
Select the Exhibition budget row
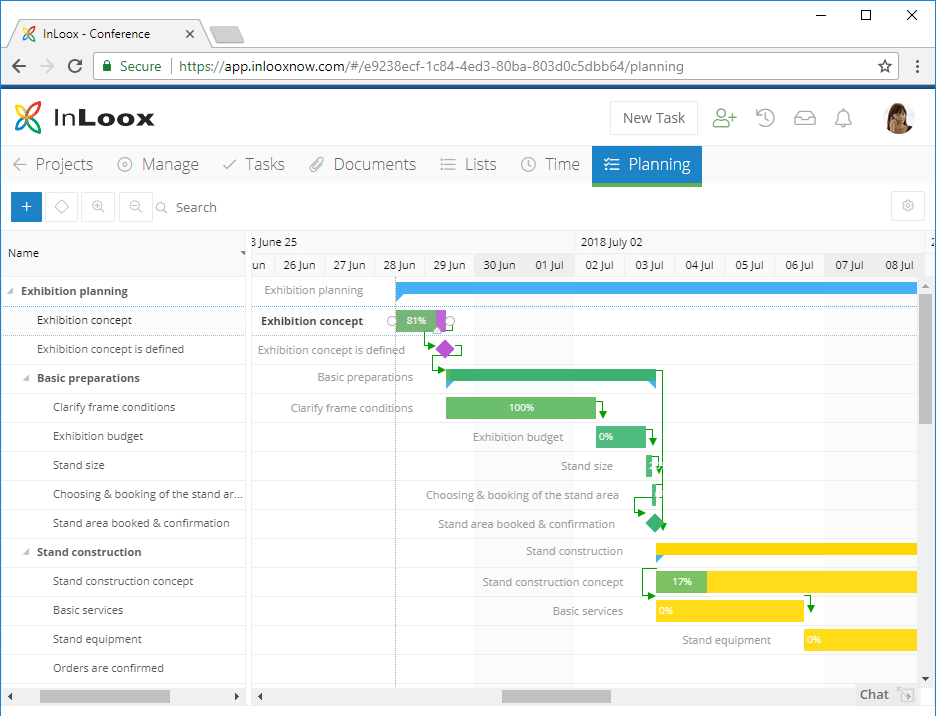coord(124,437)
